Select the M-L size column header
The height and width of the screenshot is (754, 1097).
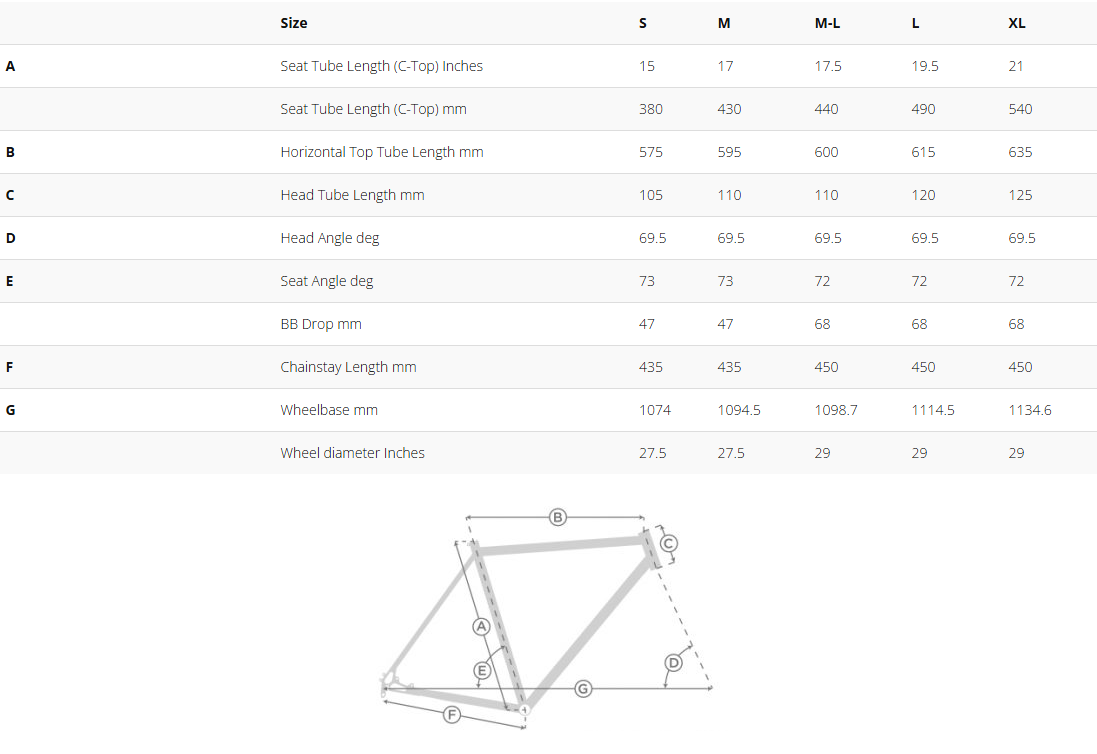[x=827, y=23]
